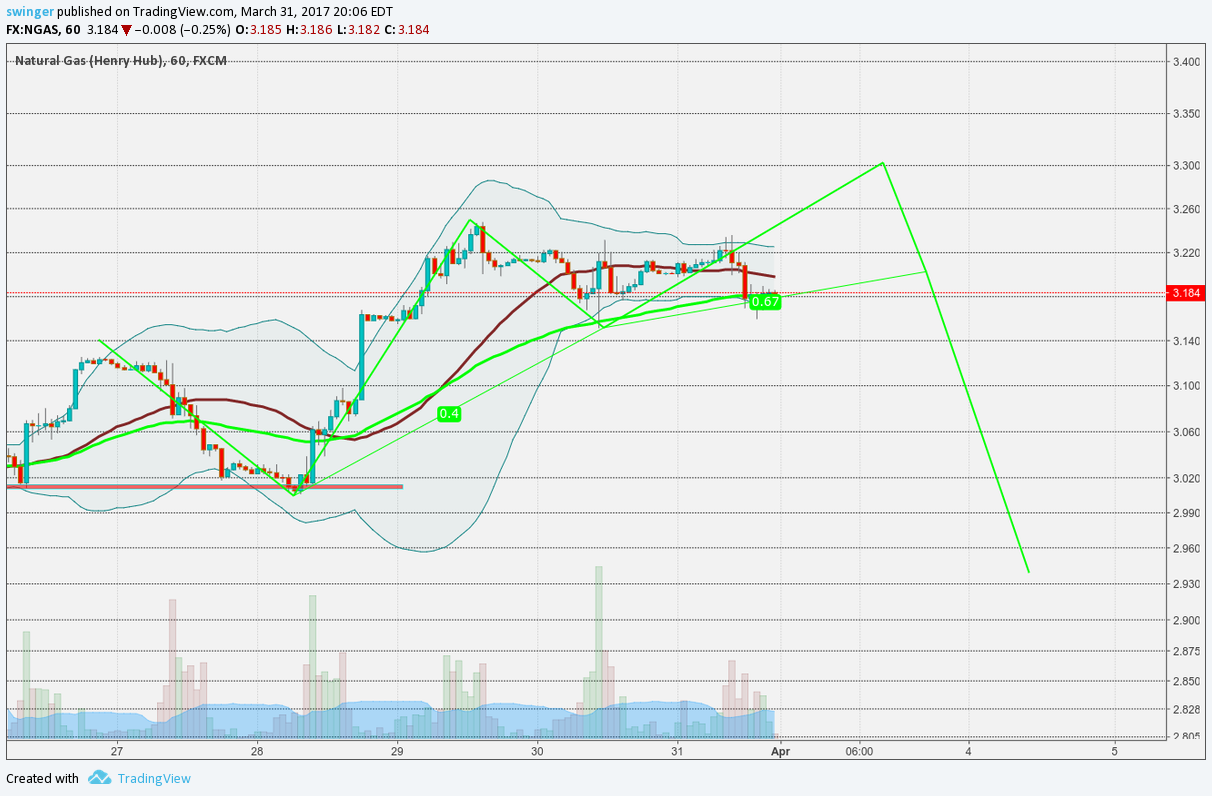This screenshot has height=796, width=1212.
Task: Click the 2.850 price axis label
Action: 1185,681
